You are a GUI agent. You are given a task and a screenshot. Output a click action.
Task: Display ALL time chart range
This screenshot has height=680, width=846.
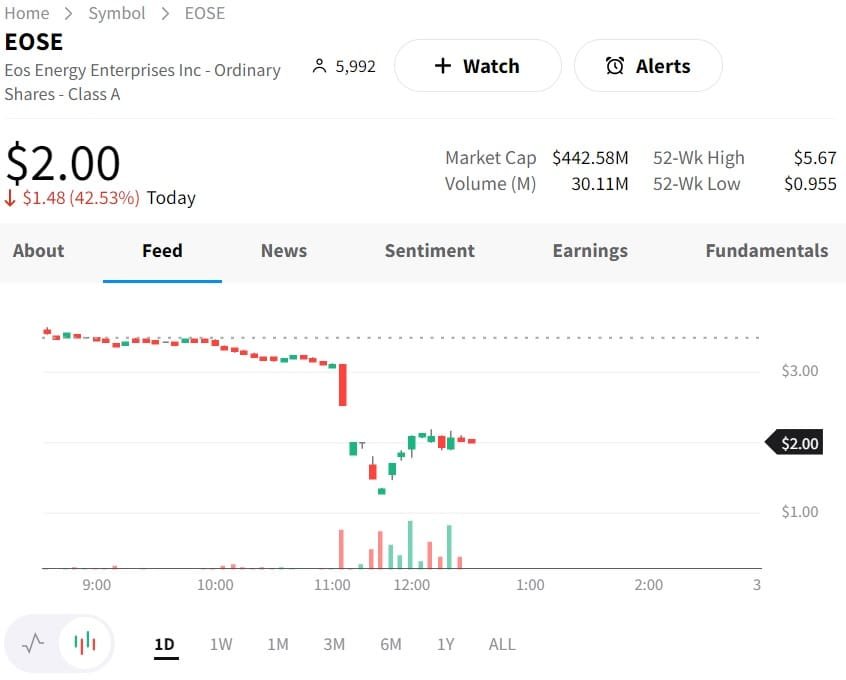(502, 644)
